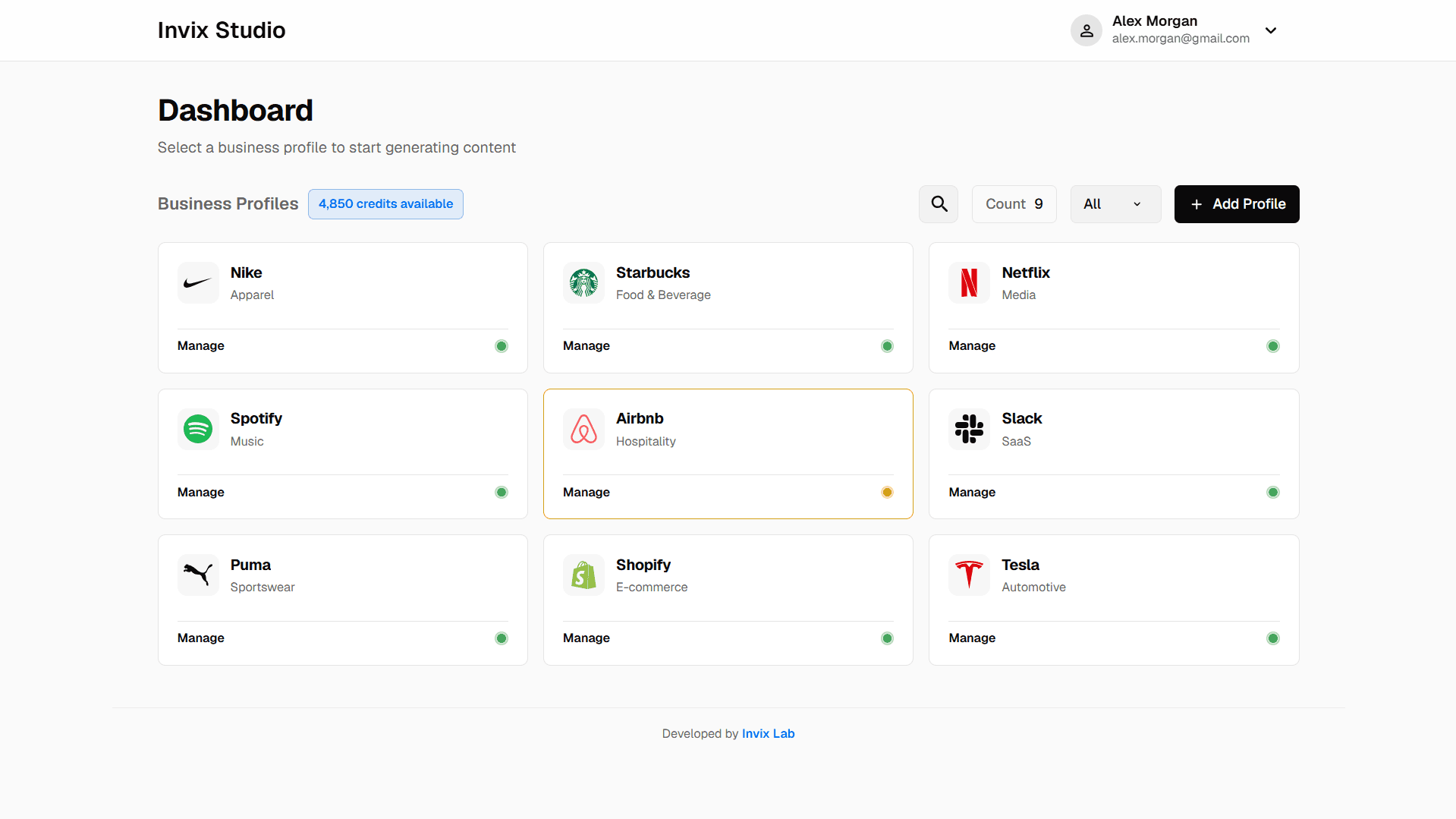Select the Slack profile name

pyautogui.click(x=1022, y=419)
